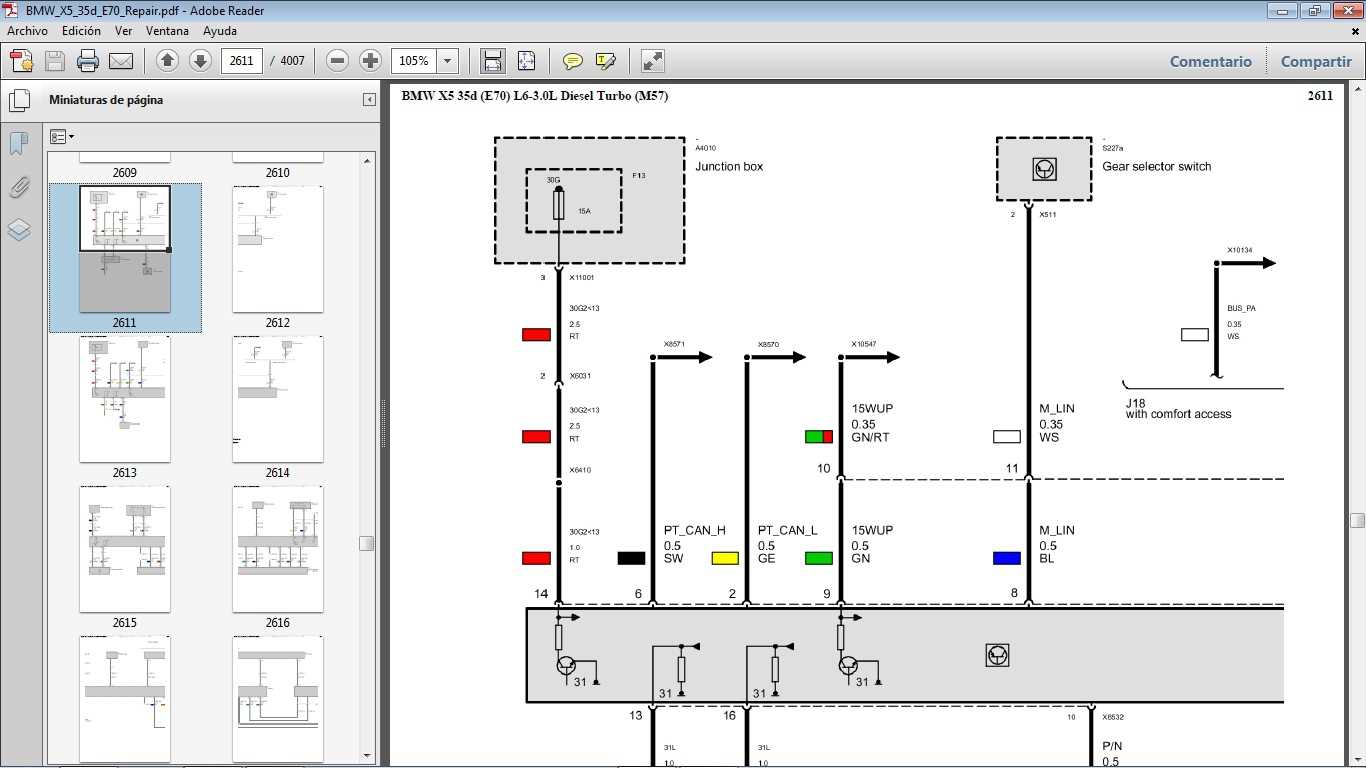Click the thumbnails scrollbar handle
1366x768 pixels.
point(367,543)
